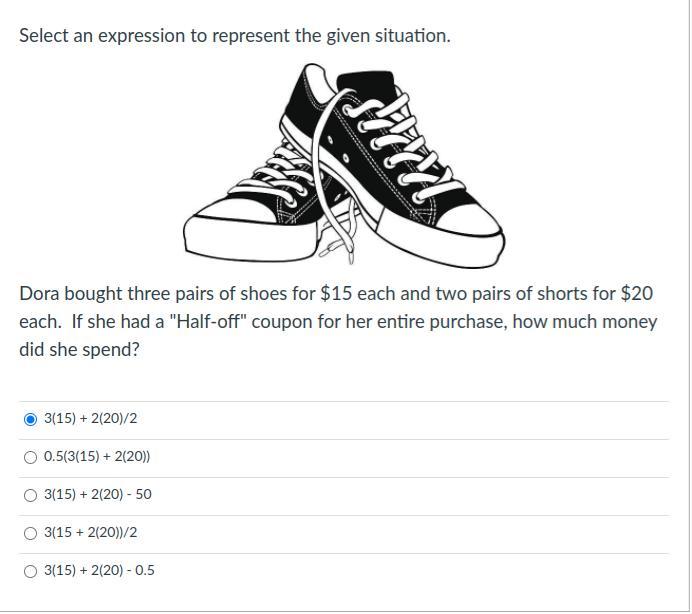Pick the radio button for 3(15) + 2(20) - 50
692x614 pixels.
pyautogui.click(x=31, y=495)
